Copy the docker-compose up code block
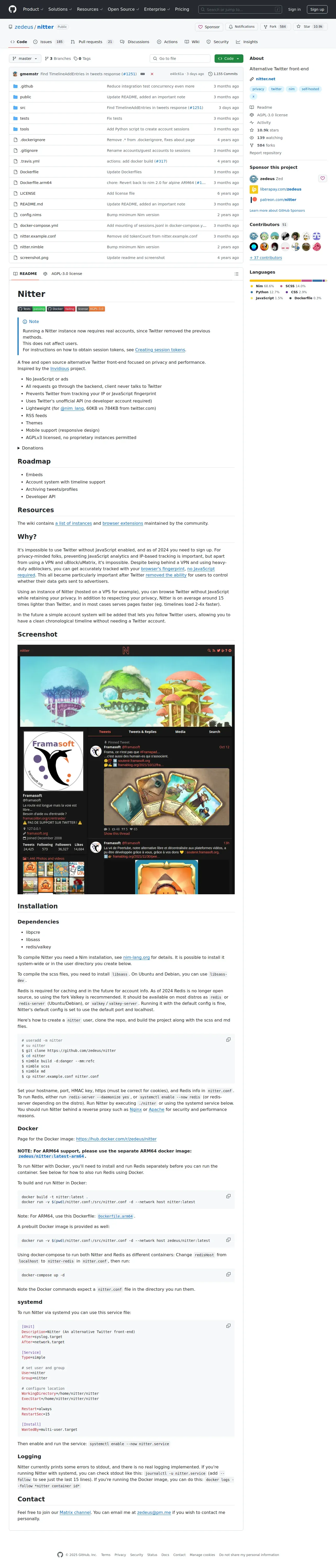336x1568 pixels. coord(229,1274)
